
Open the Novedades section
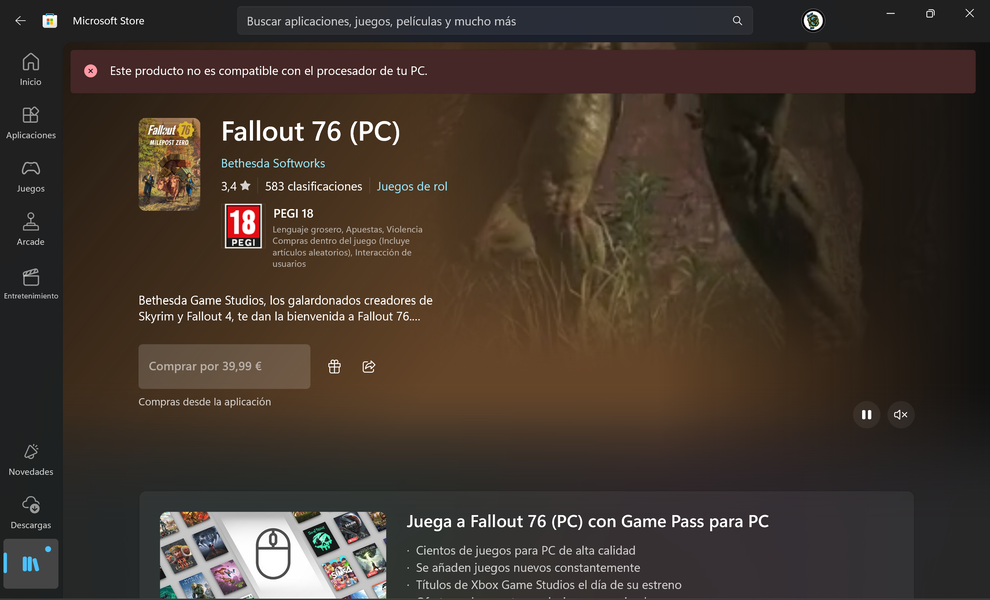point(30,460)
